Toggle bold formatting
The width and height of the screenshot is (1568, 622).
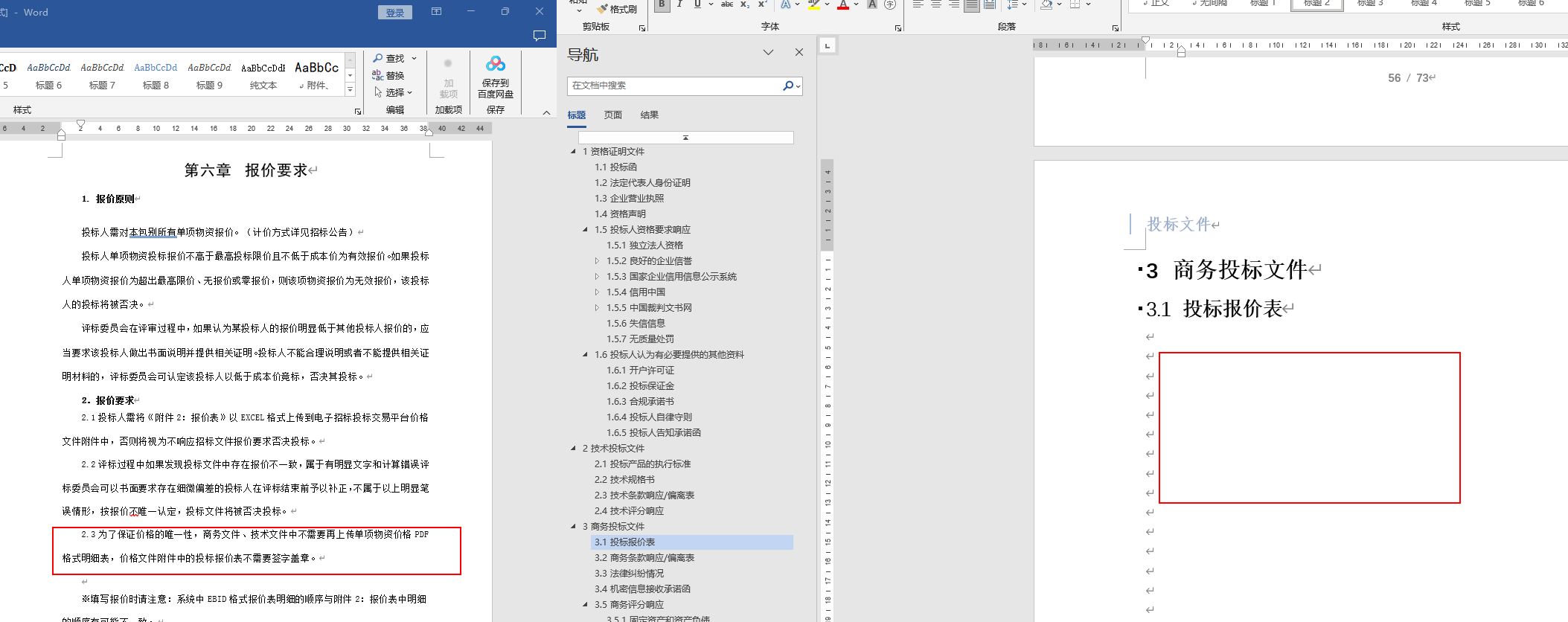click(x=662, y=4)
